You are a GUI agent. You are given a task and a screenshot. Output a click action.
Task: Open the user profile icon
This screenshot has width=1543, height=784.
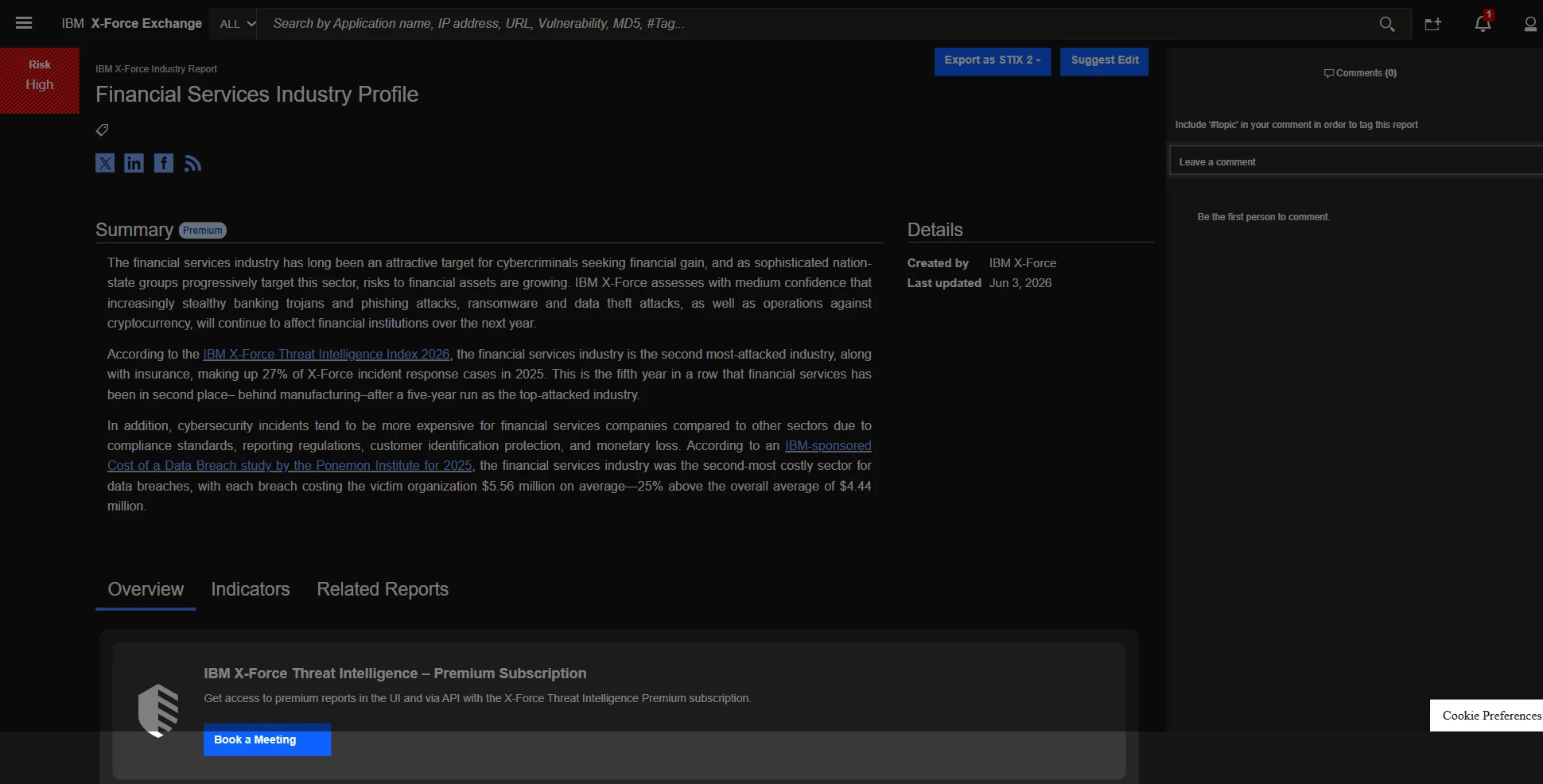(1530, 24)
